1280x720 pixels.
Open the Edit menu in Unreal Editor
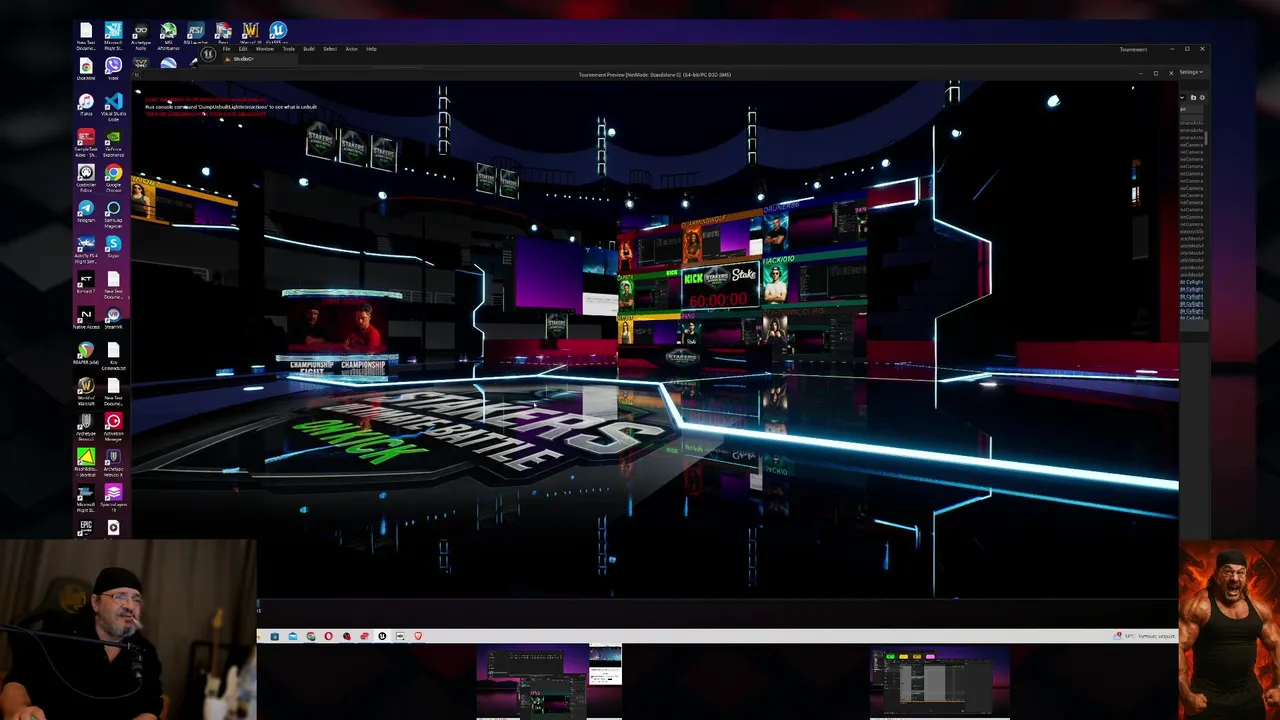click(x=243, y=49)
